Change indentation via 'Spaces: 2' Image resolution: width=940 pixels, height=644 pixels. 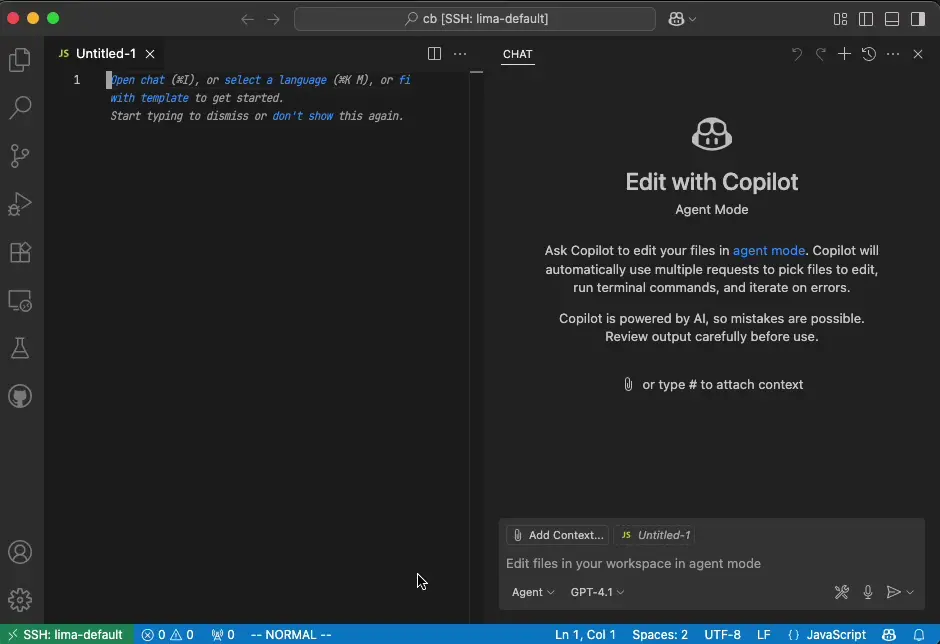pos(660,634)
